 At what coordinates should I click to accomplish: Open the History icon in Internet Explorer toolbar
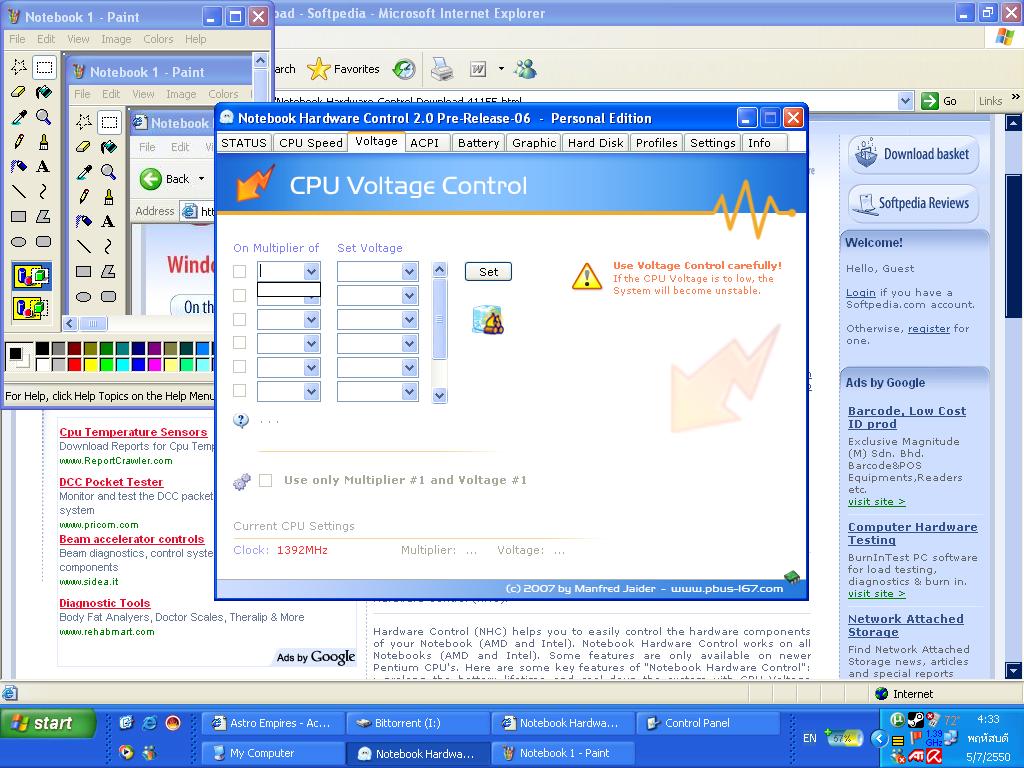[404, 69]
